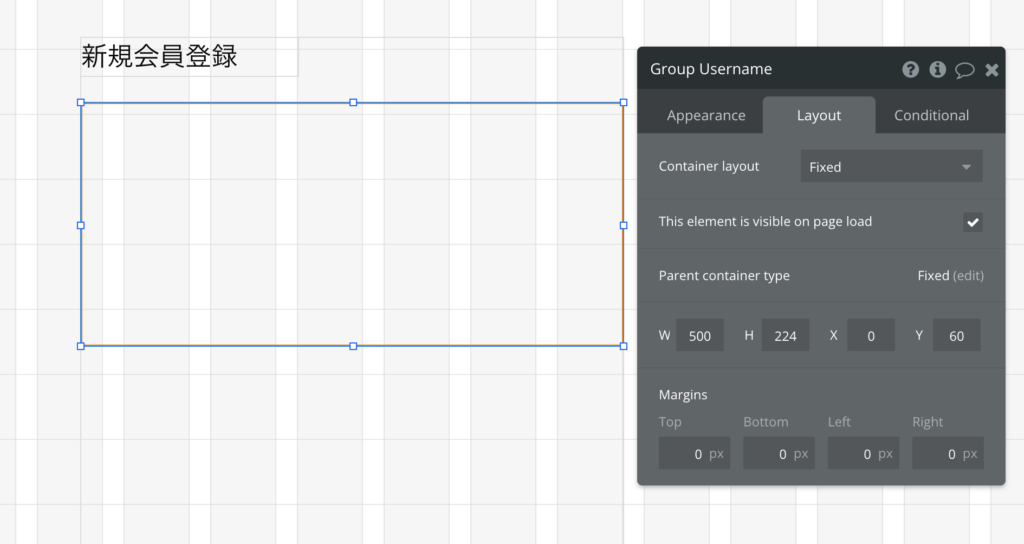
Task: Expand the Container layout dropdown
Action: tap(891, 167)
